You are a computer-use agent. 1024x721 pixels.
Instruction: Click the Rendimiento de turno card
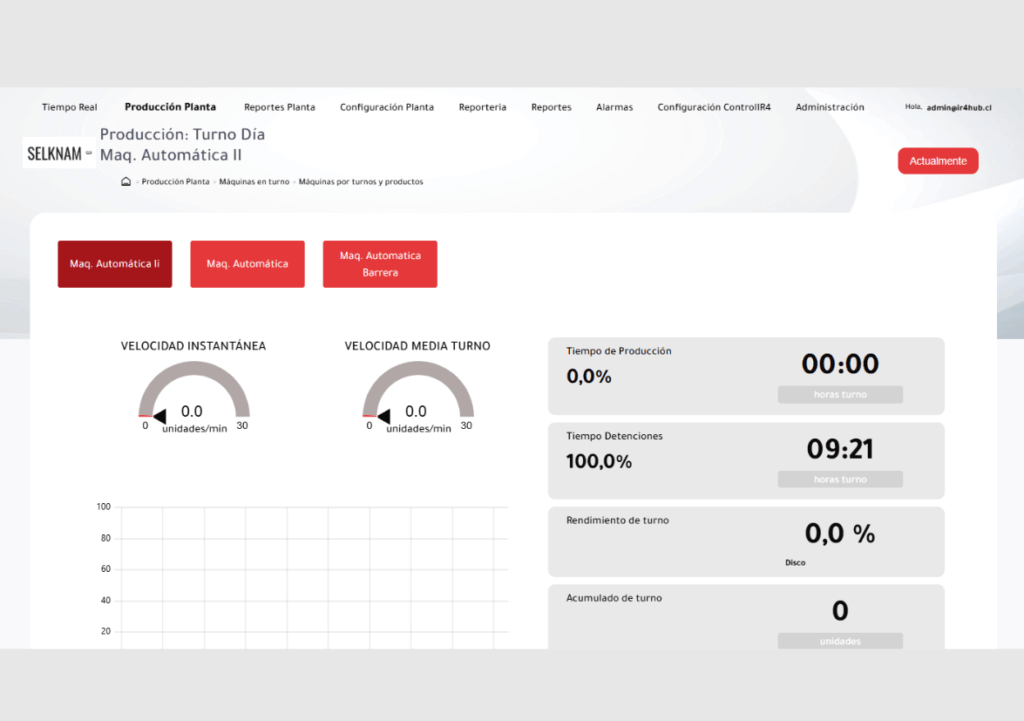tap(745, 541)
